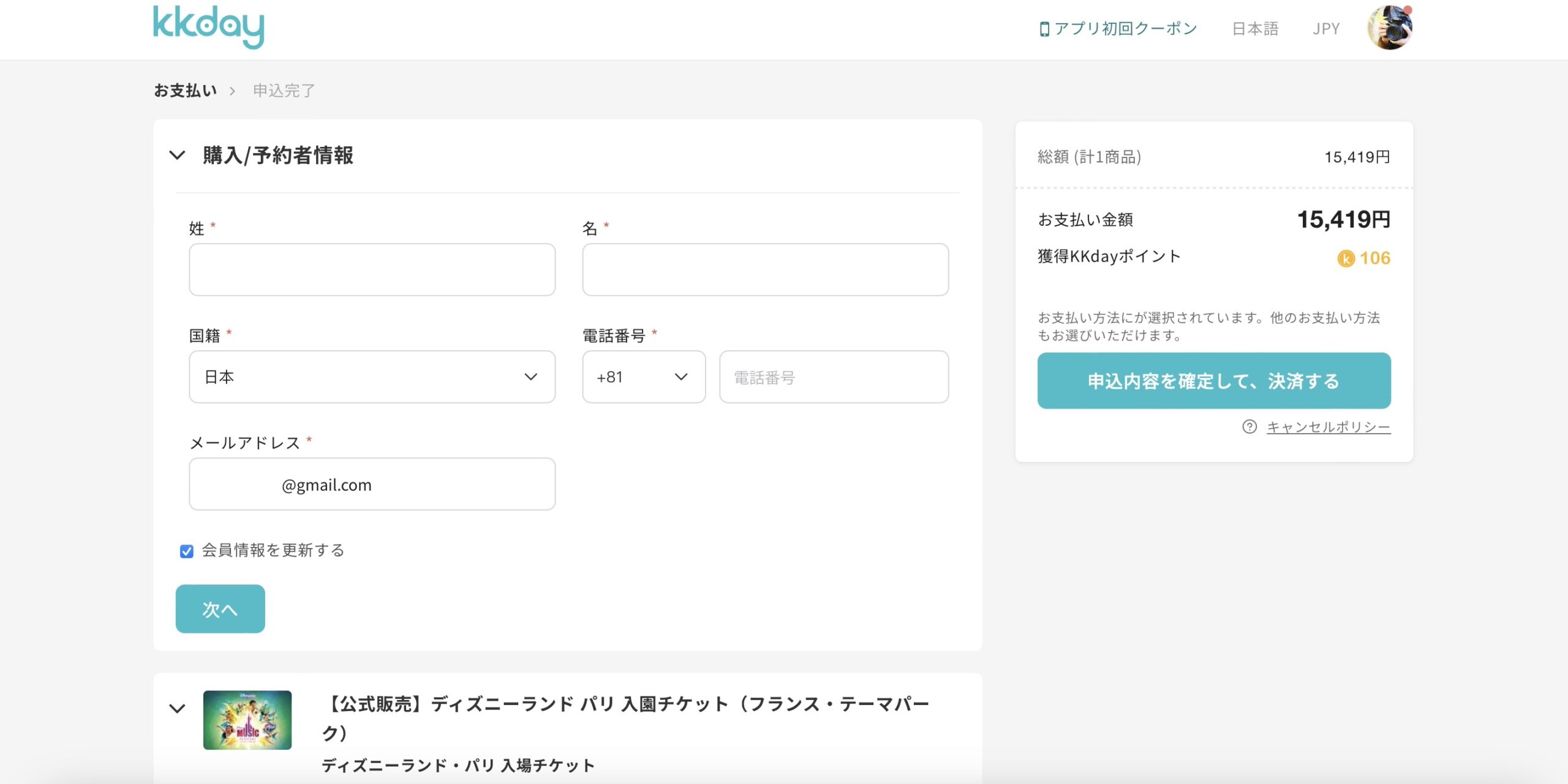The image size is (1568, 784).
Task: Click 申込内容を確定して、決済する button
Action: tap(1214, 380)
